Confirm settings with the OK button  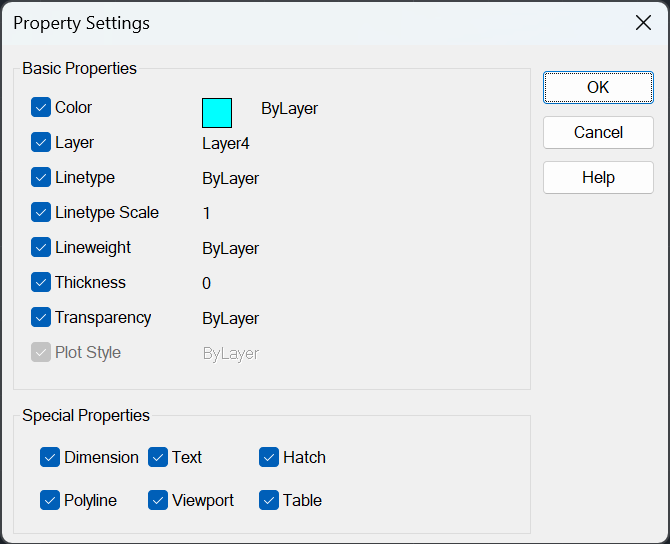point(598,88)
